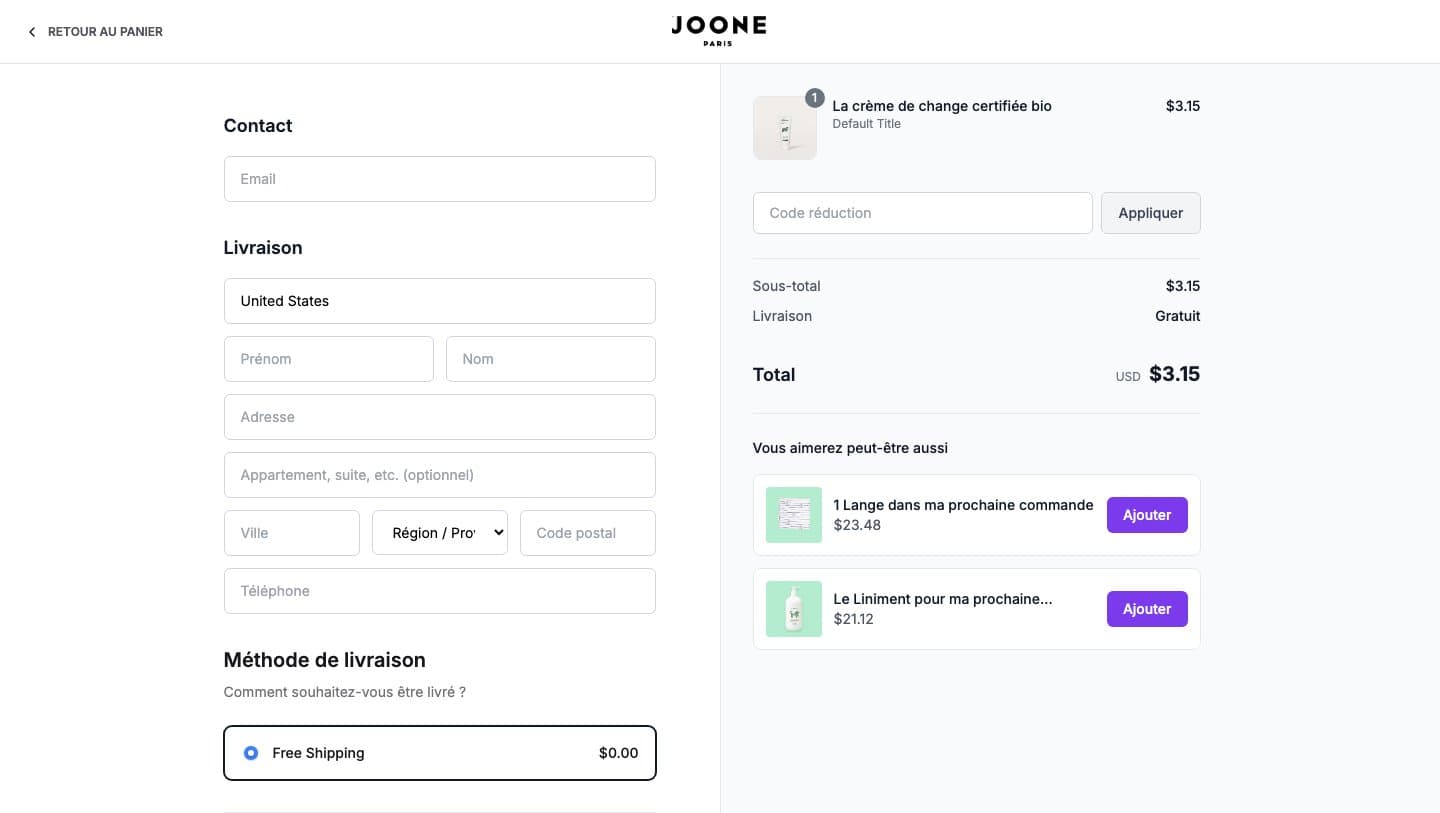1440x813 pixels.
Task: Click 1 Lange dans ma prochaine commande title
Action: [x=963, y=505]
